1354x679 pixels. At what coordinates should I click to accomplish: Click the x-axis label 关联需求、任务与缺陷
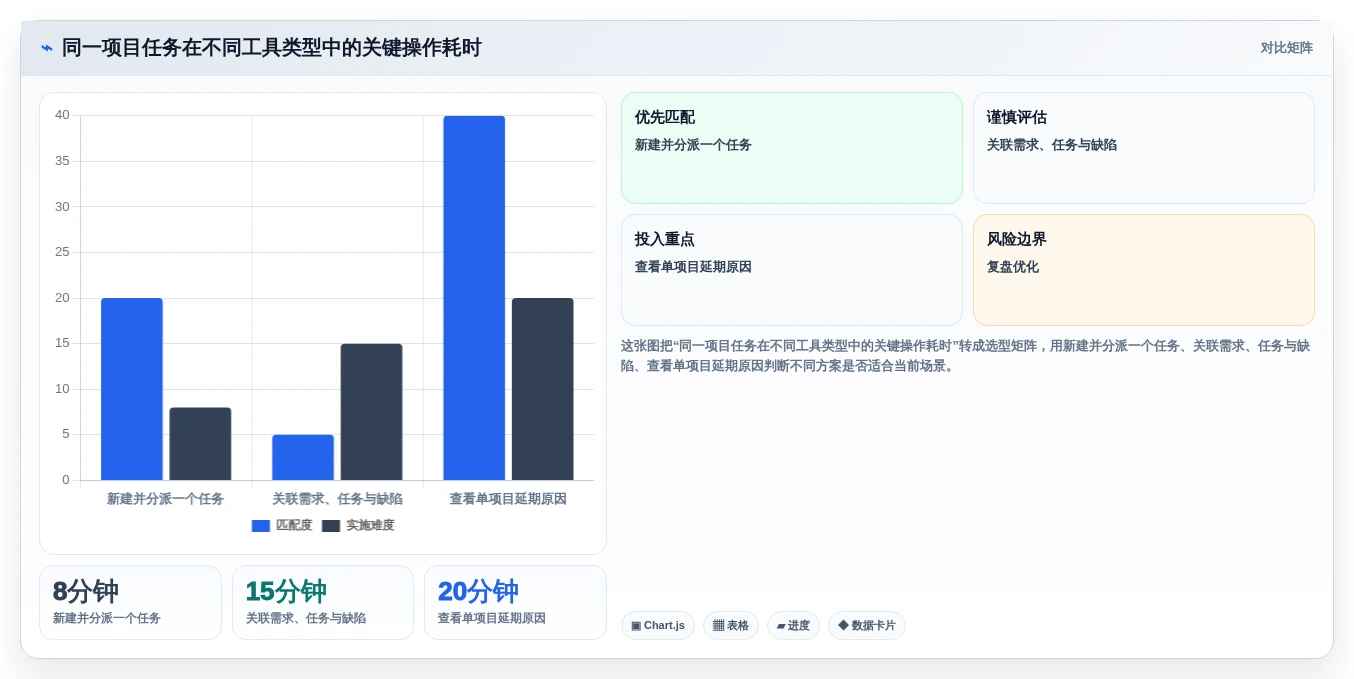[337, 499]
